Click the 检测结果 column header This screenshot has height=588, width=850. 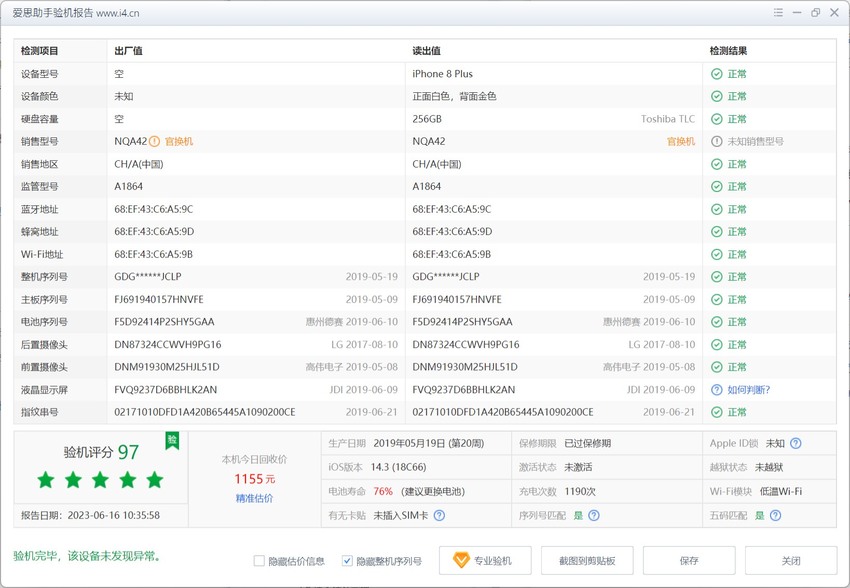(x=728, y=51)
